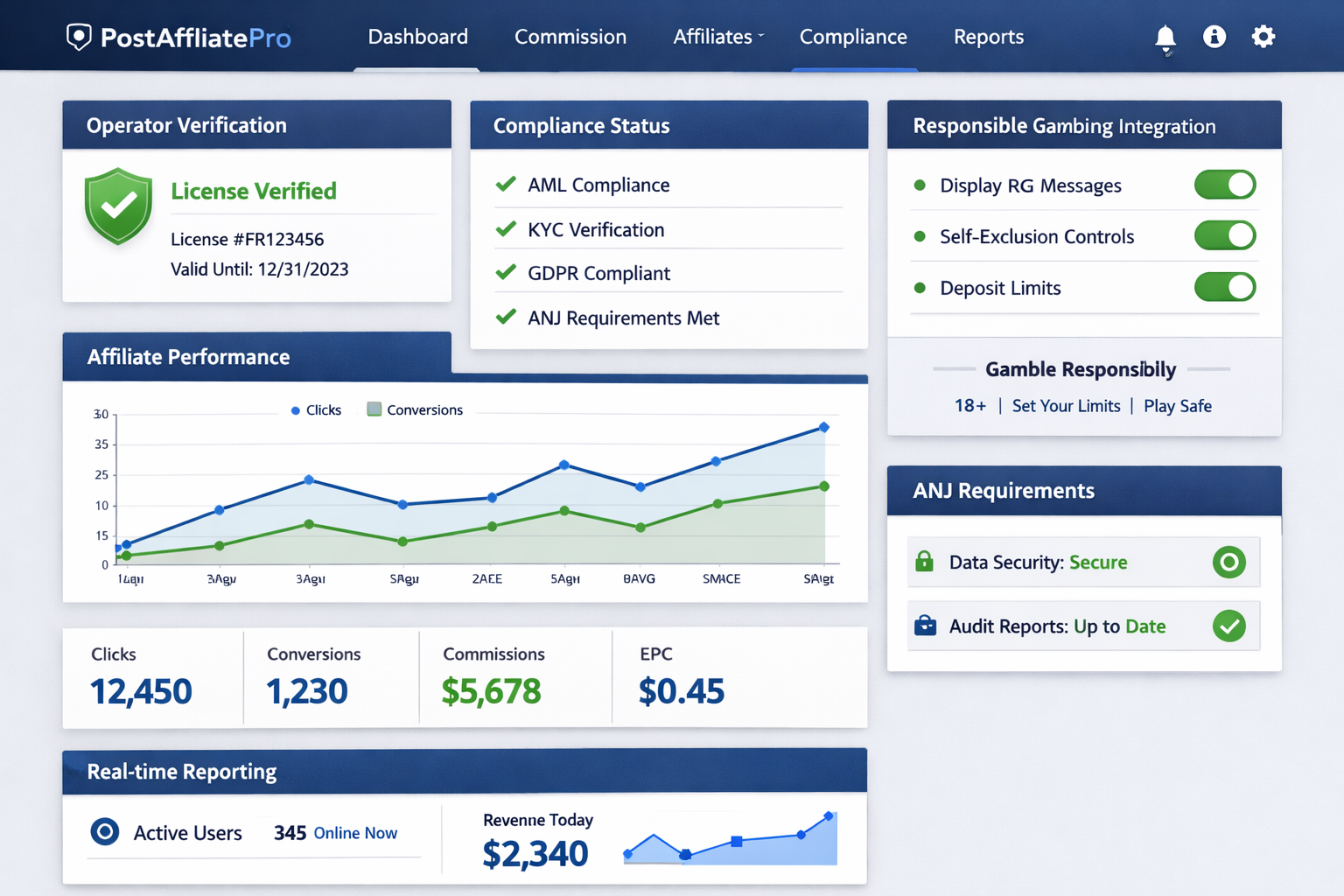The image size is (1344, 896).
Task: Click the Set Your Limits link
Action: tap(1066, 405)
